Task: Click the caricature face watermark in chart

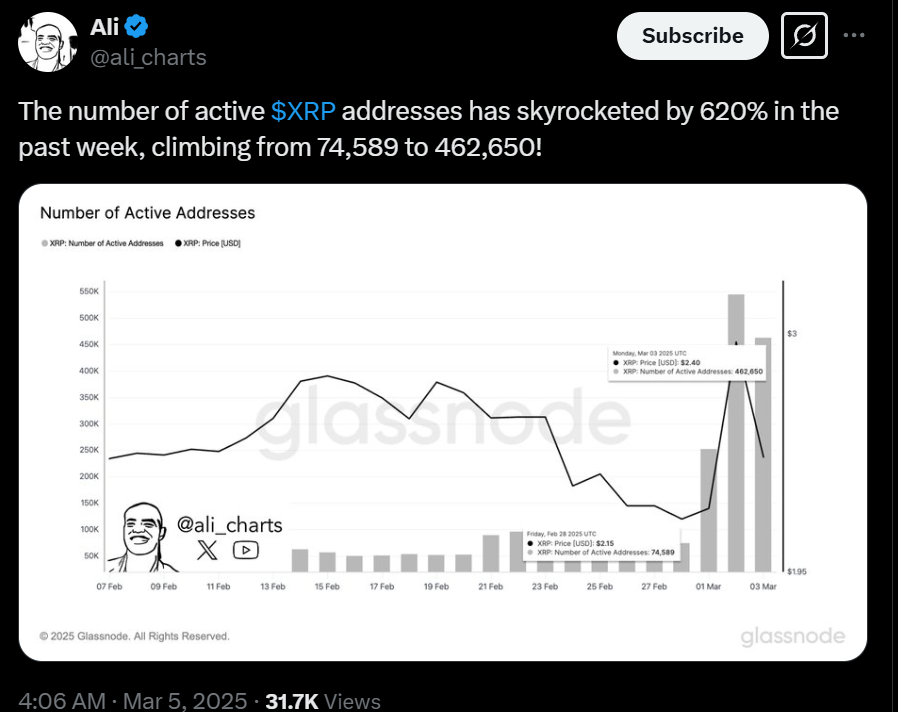Action: (143, 537)
